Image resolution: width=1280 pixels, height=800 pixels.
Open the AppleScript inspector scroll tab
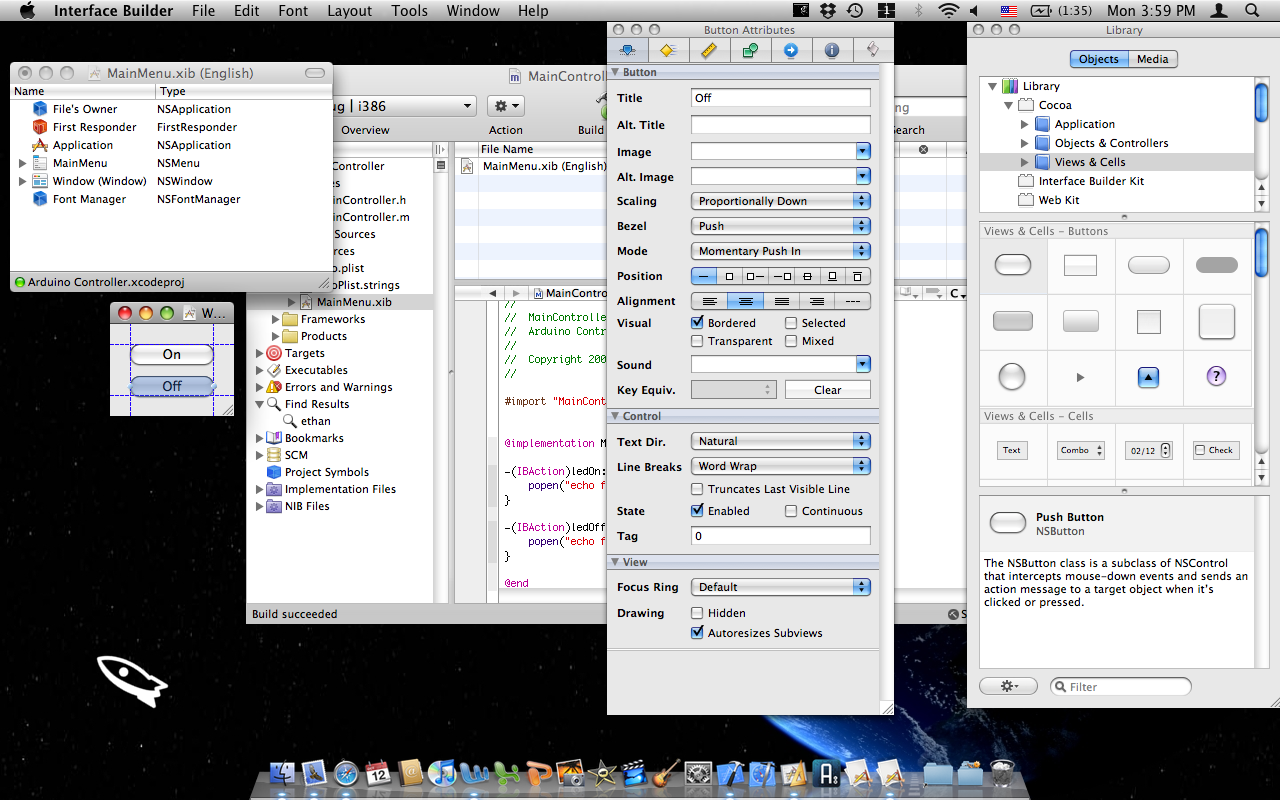tap(872, 50)
